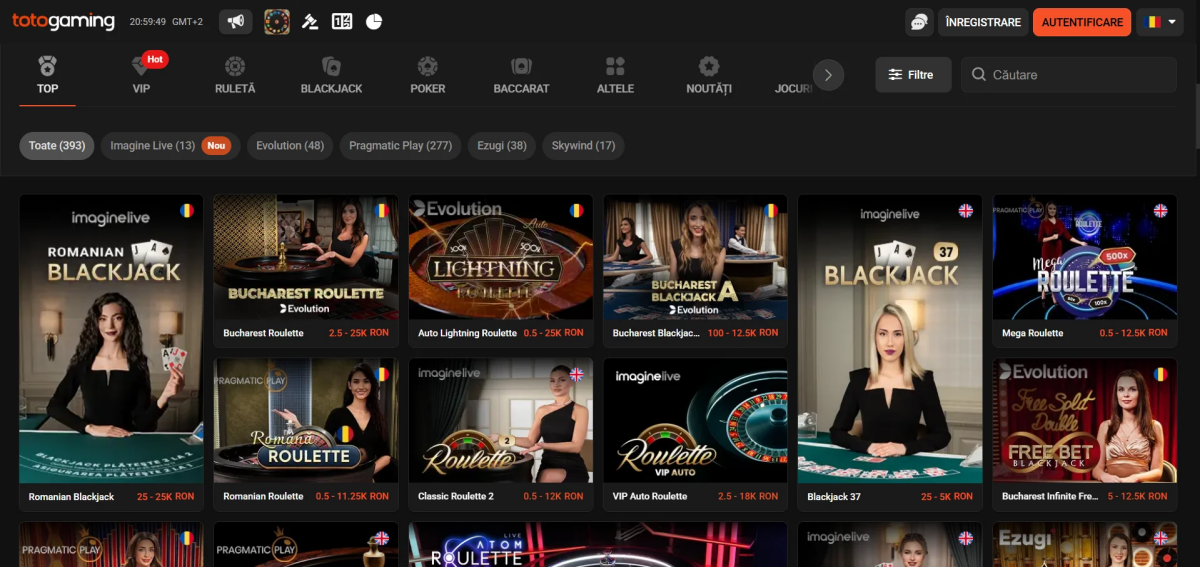The height and width of the screenshot is (567, 1200).
Task: Select the NOUTĂȚI category tab
Action: (709, 75)
